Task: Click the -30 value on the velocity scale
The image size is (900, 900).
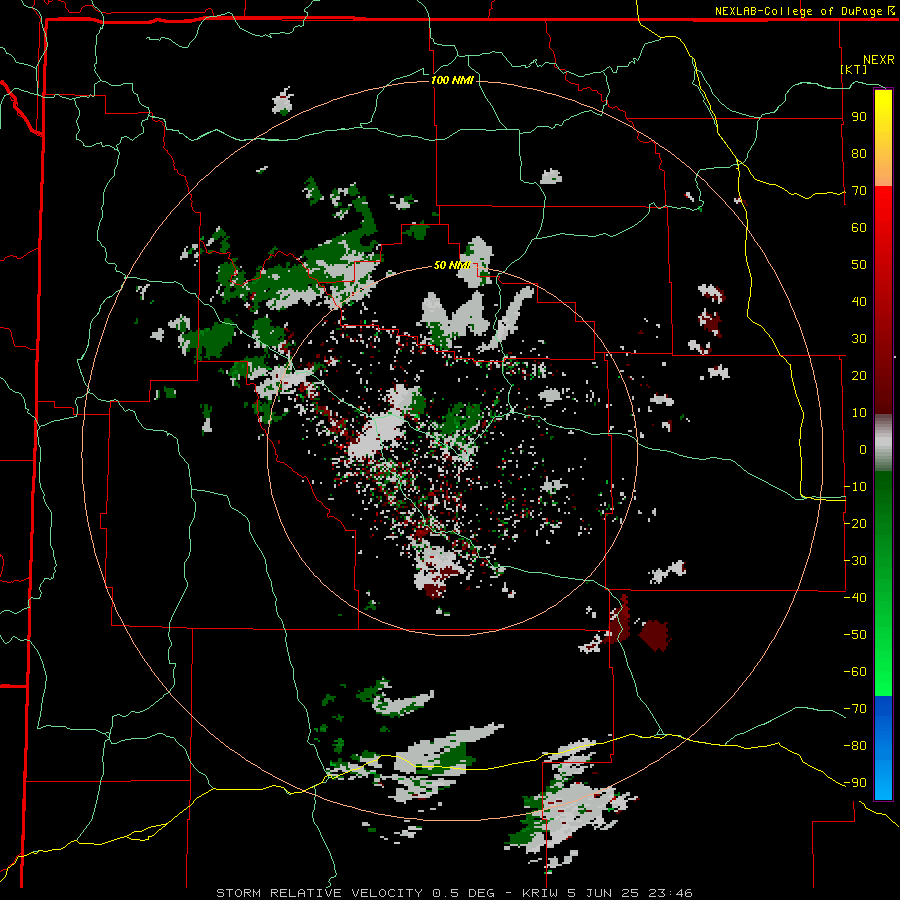Action: click(855, 561)
